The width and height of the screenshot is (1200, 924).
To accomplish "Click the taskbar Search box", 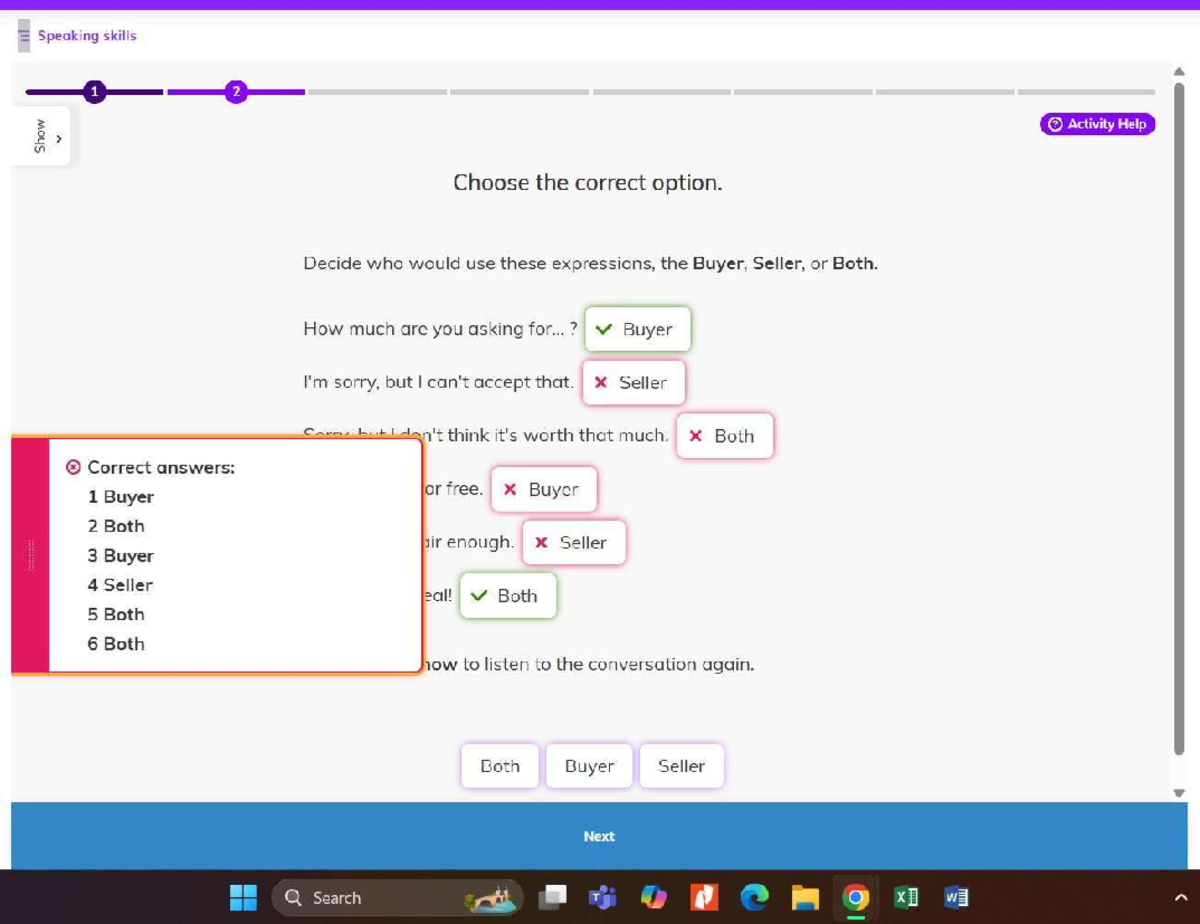I will 397,897.
